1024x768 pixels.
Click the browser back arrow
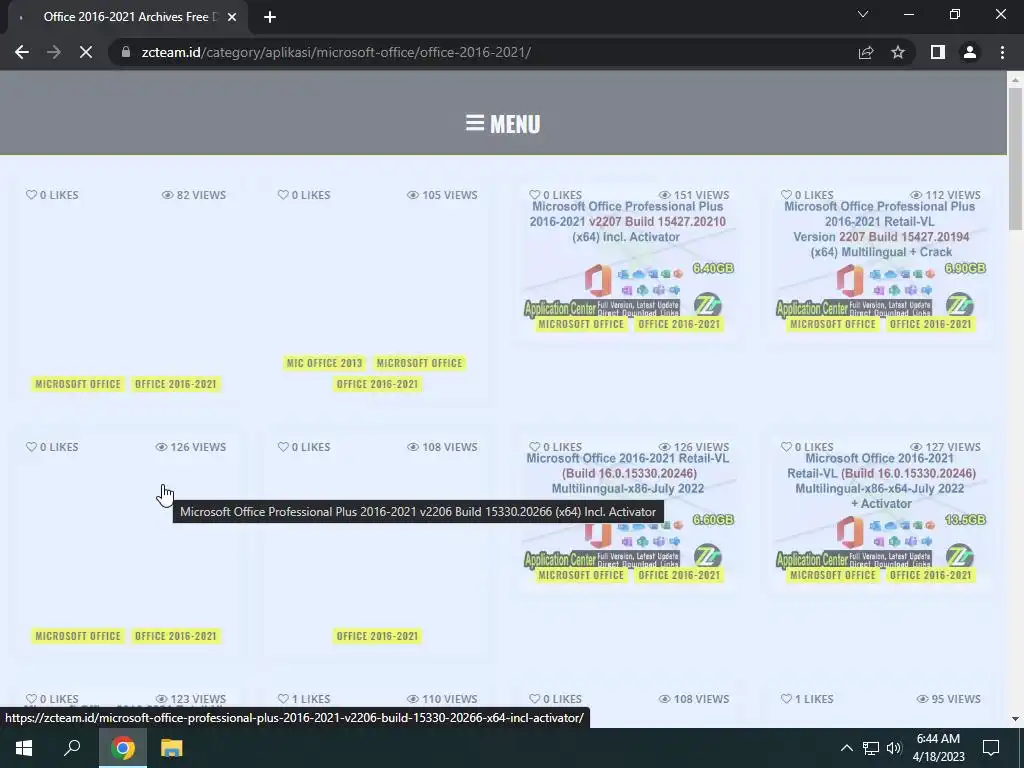(22, 52)
